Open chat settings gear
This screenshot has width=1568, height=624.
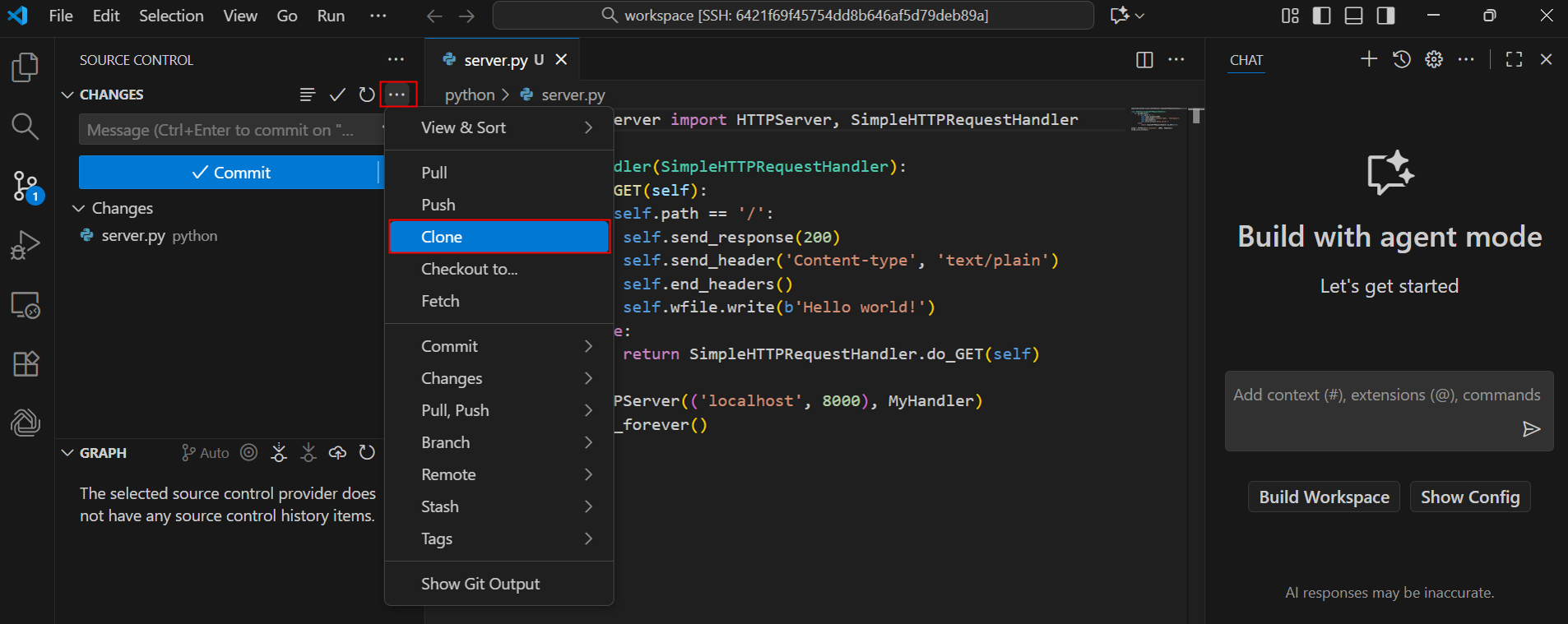[x=1434, y=59]
